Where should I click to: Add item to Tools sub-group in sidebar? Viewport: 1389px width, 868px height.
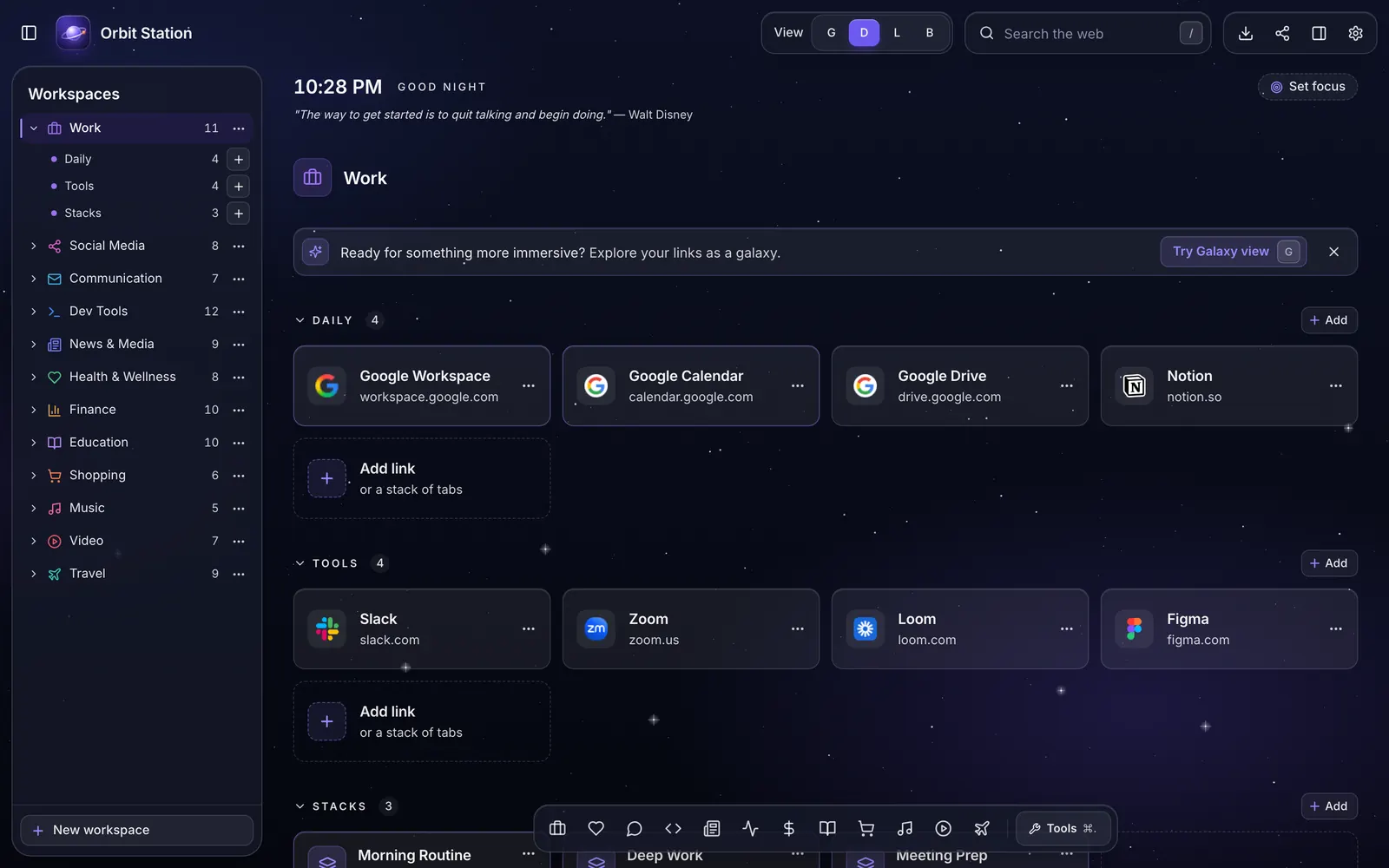239,187
